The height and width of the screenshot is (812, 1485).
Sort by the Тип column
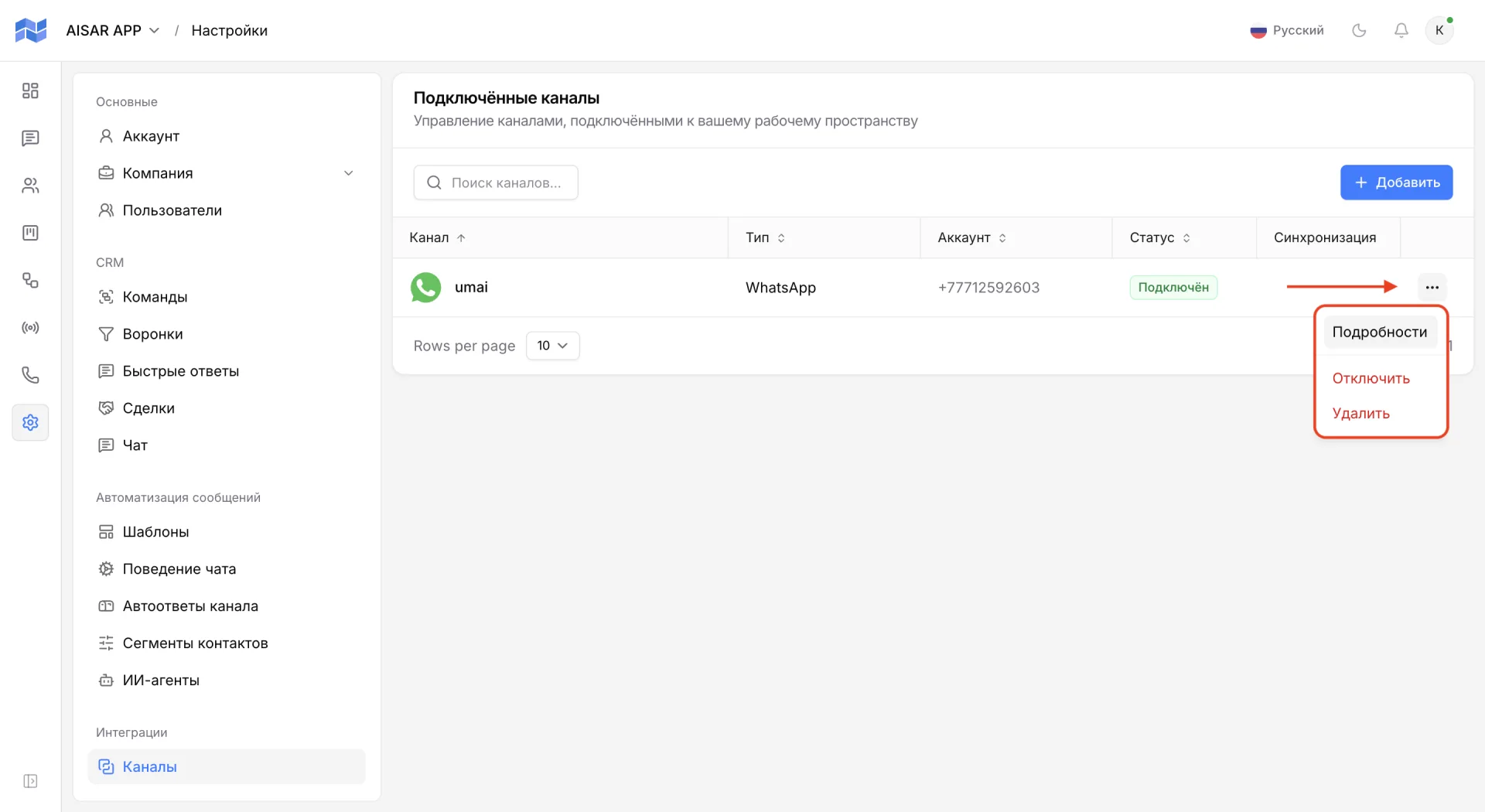(766, 237)
